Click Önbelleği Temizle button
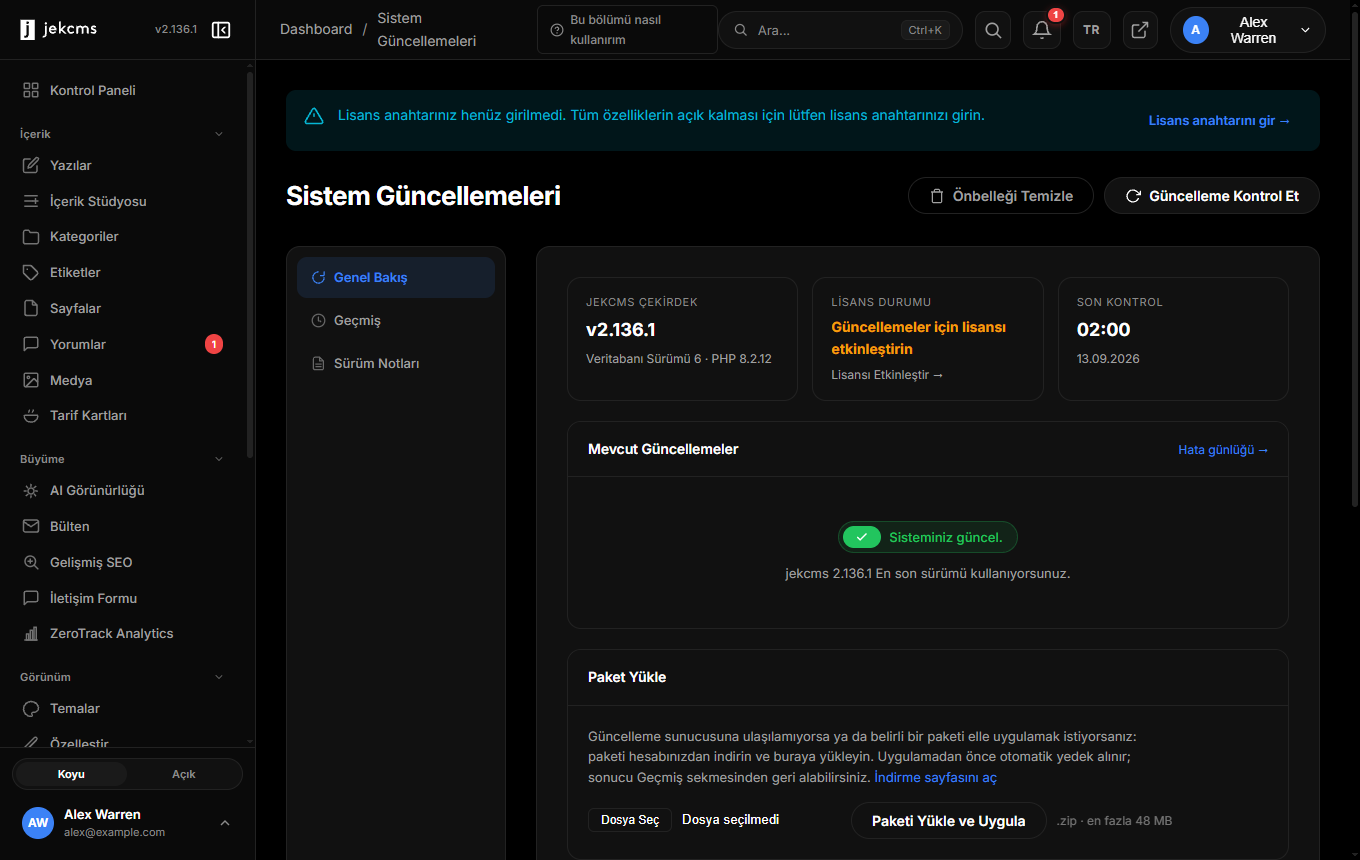The image size is (1360, 860). 1001,196
